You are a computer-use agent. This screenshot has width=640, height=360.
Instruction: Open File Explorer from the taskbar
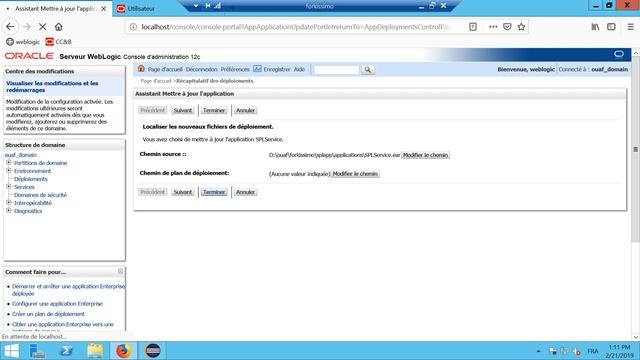pos(95,351)
